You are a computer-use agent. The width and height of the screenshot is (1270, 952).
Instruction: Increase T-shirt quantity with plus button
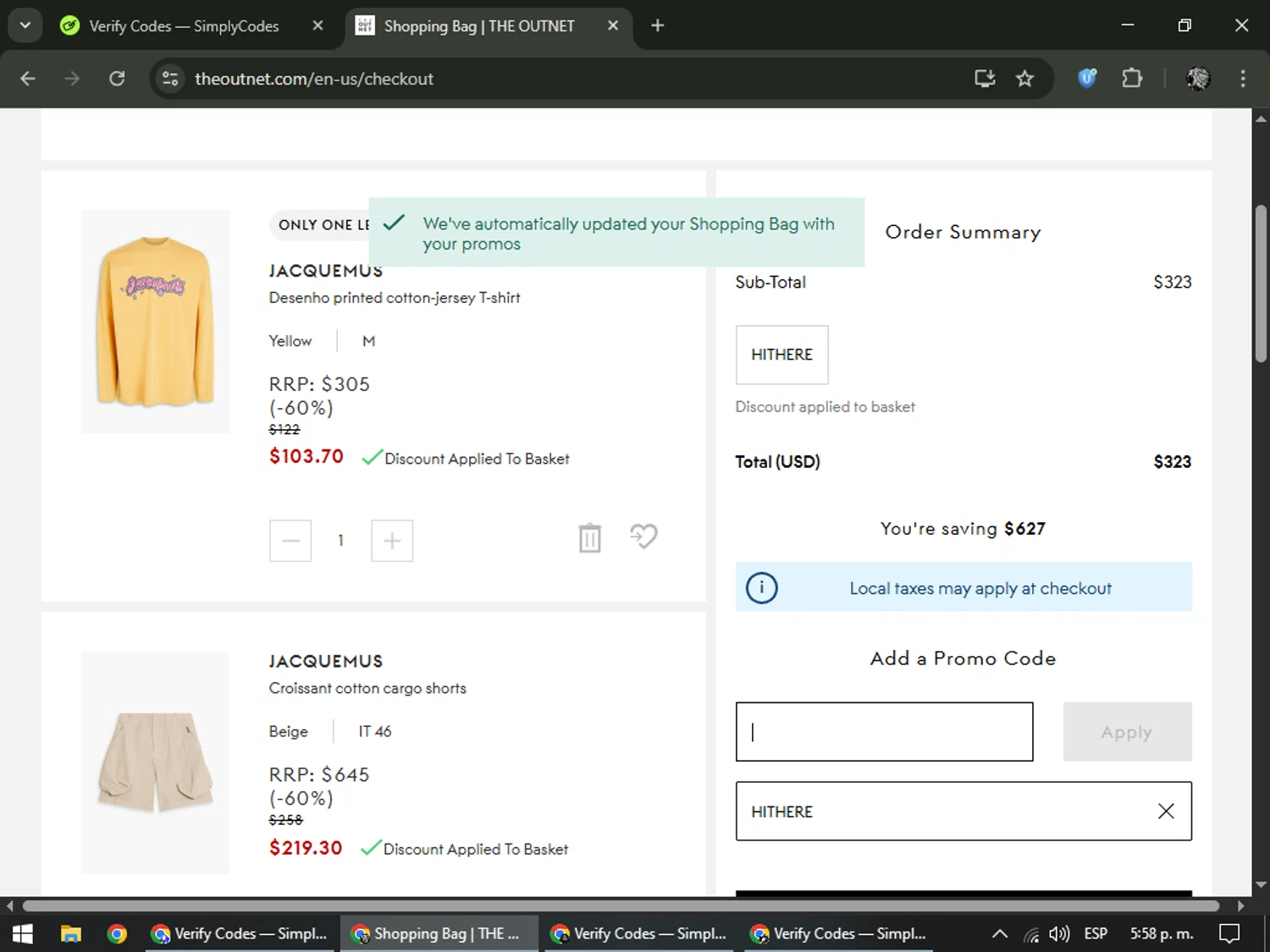tap(392, 541)
